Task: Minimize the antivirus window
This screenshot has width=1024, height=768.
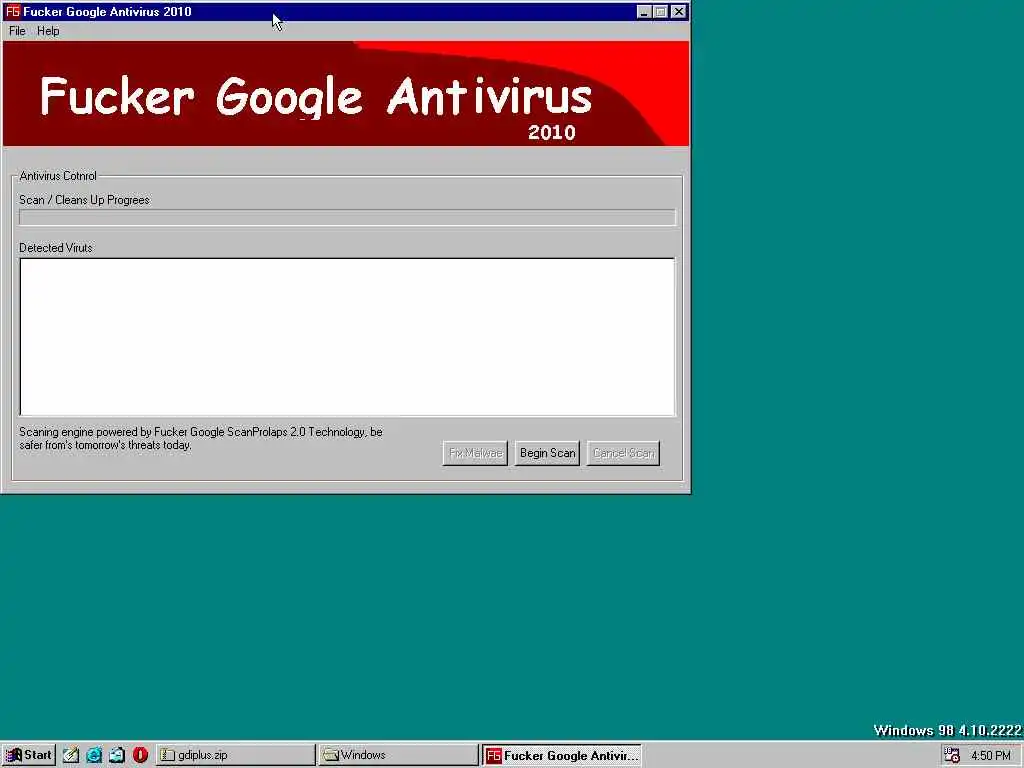Action: (644, 12)
